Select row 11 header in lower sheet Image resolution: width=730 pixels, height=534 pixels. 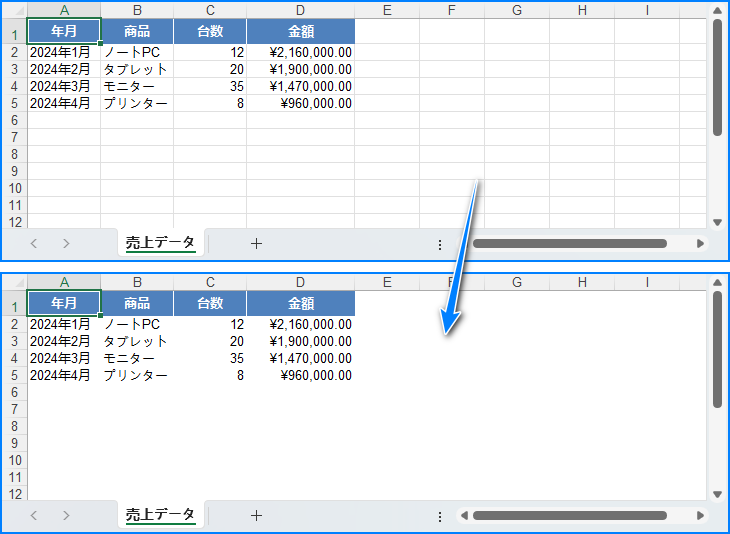tap(14, 477)
